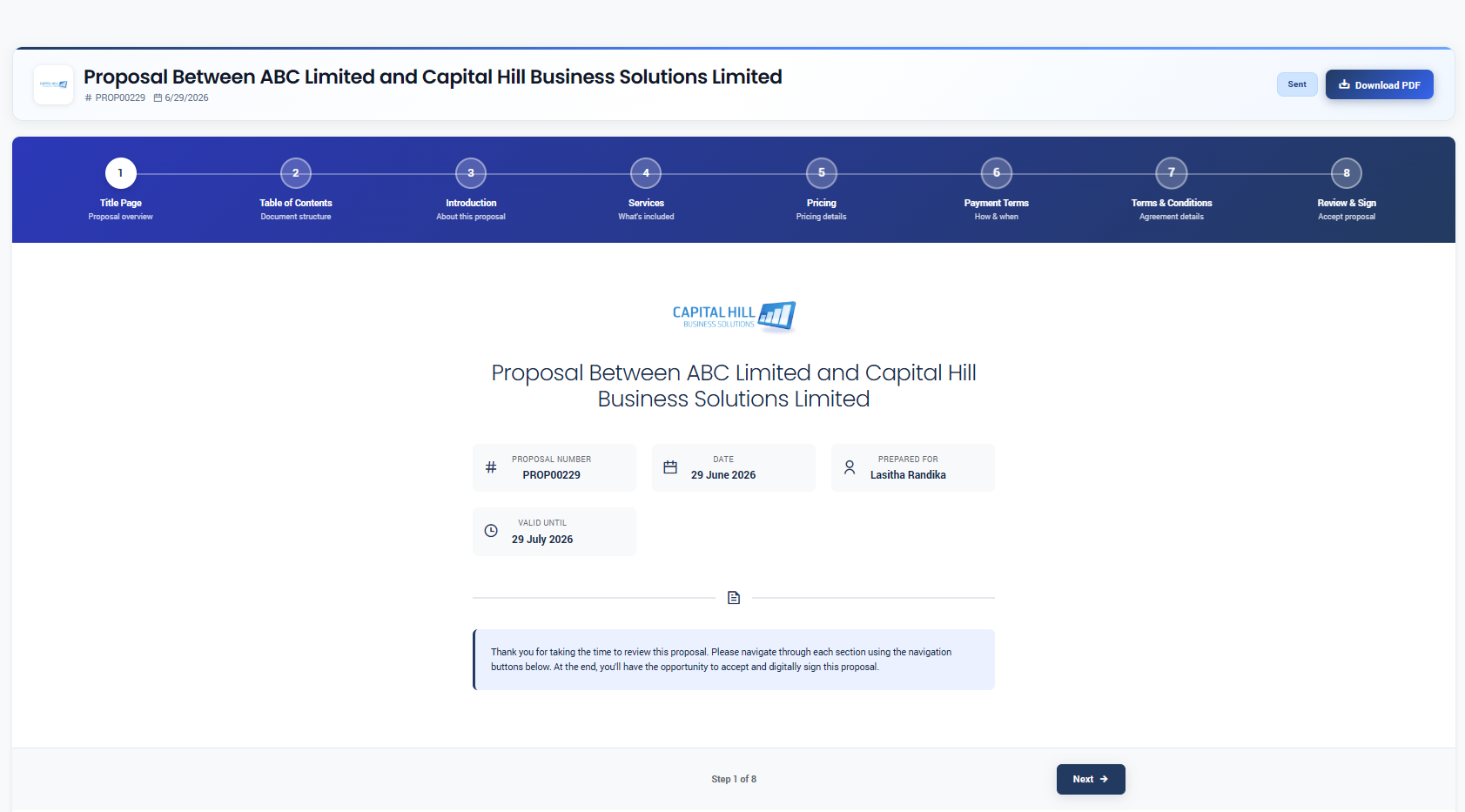Select the Title Page tab label
1465x812 pixels.
coord(120,203)
